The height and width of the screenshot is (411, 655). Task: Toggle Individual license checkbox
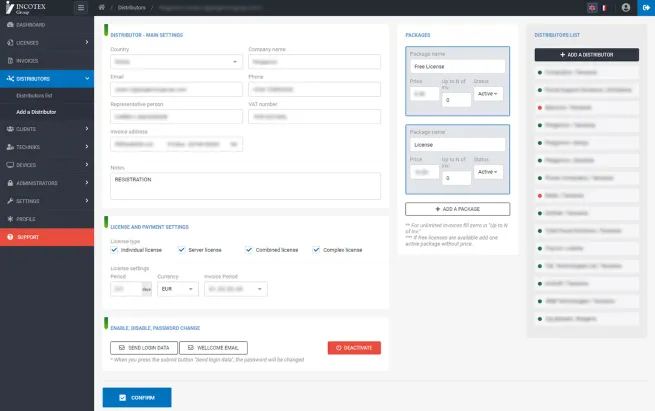(114, 250)
